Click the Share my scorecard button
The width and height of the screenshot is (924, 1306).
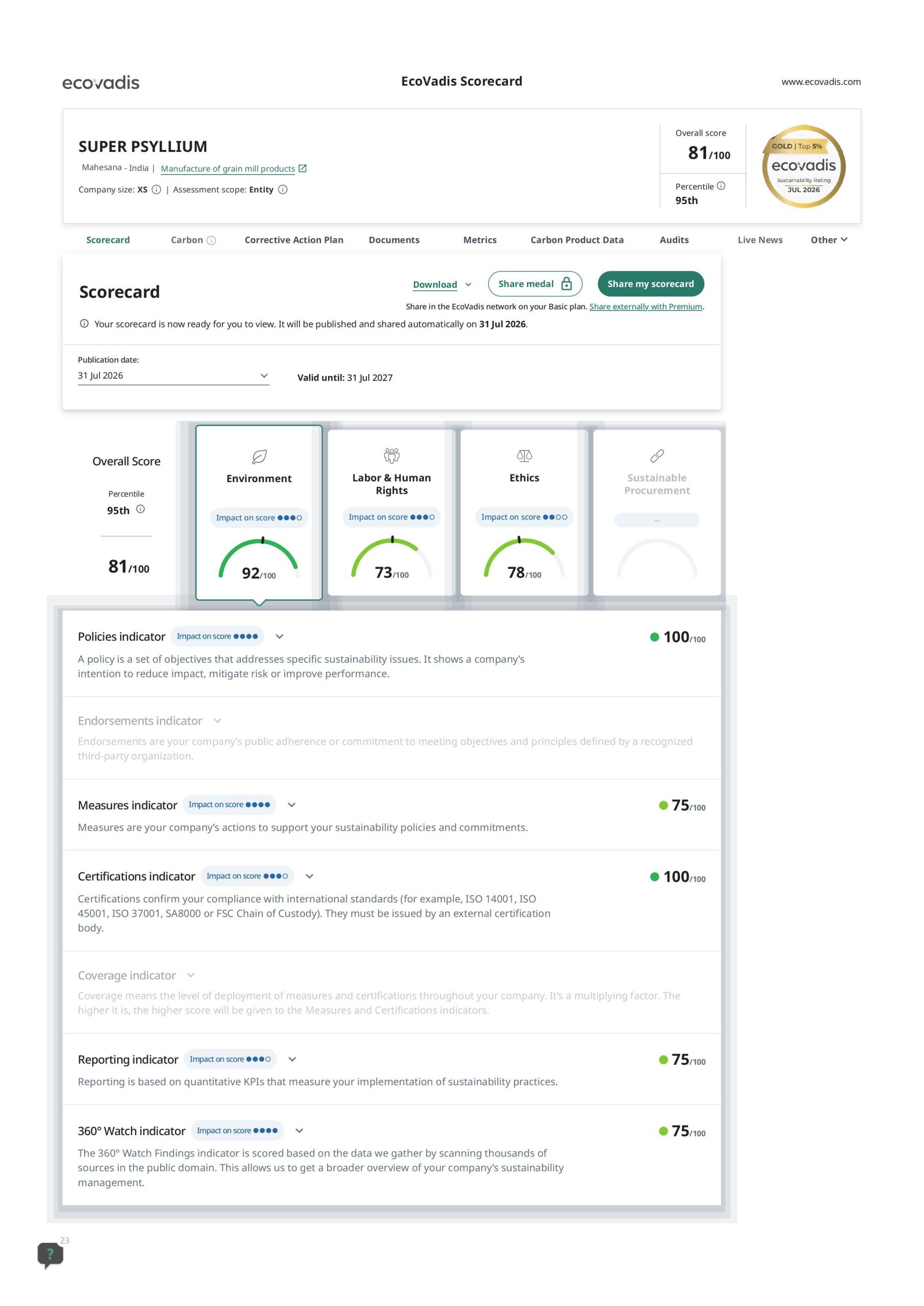point(651,284)
